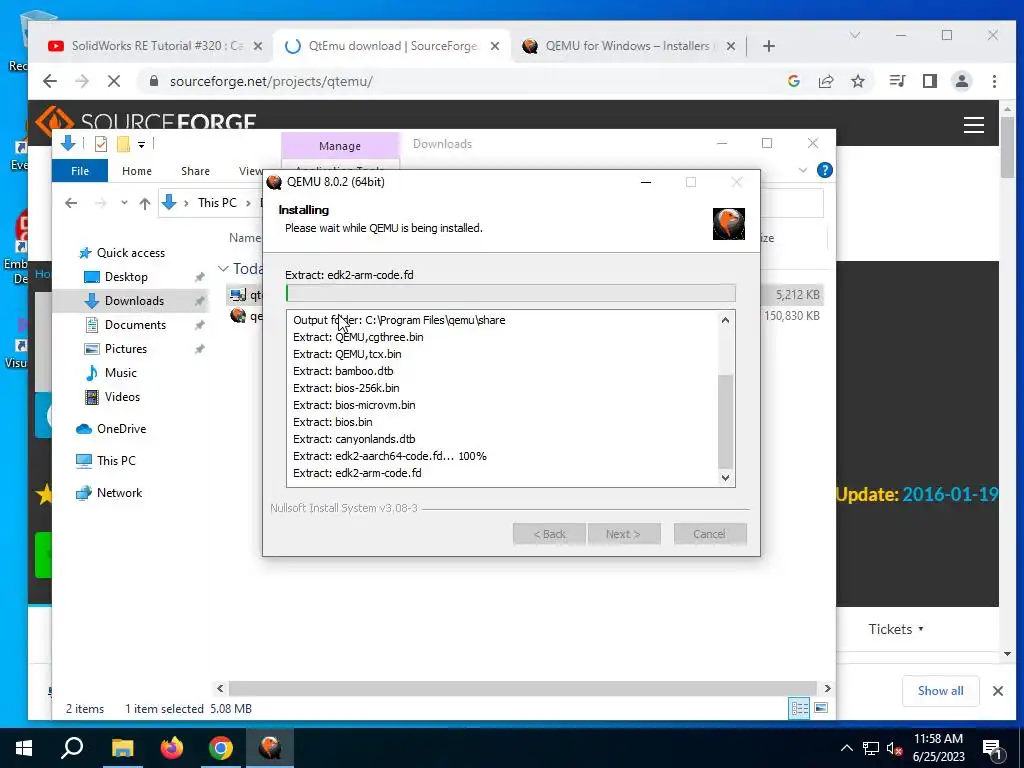Click the Chrome address bar URL
Viewport: 1024px width, 768px height.
[271, 82]
